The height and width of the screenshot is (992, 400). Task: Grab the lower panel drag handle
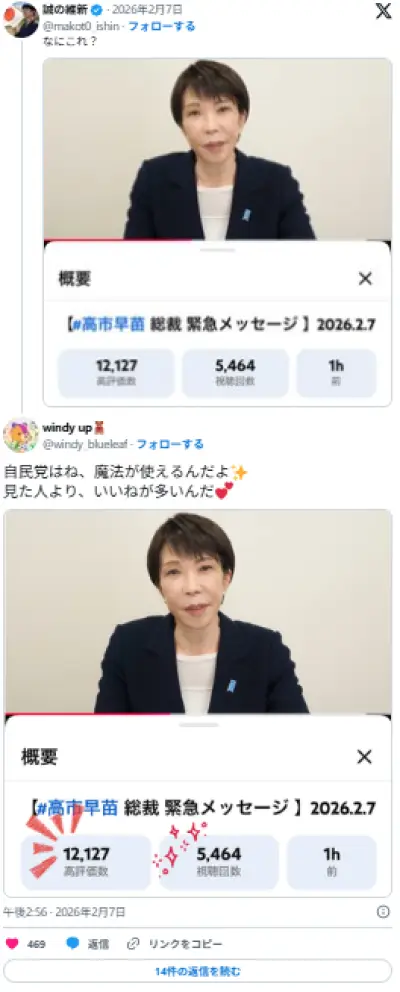198,724
